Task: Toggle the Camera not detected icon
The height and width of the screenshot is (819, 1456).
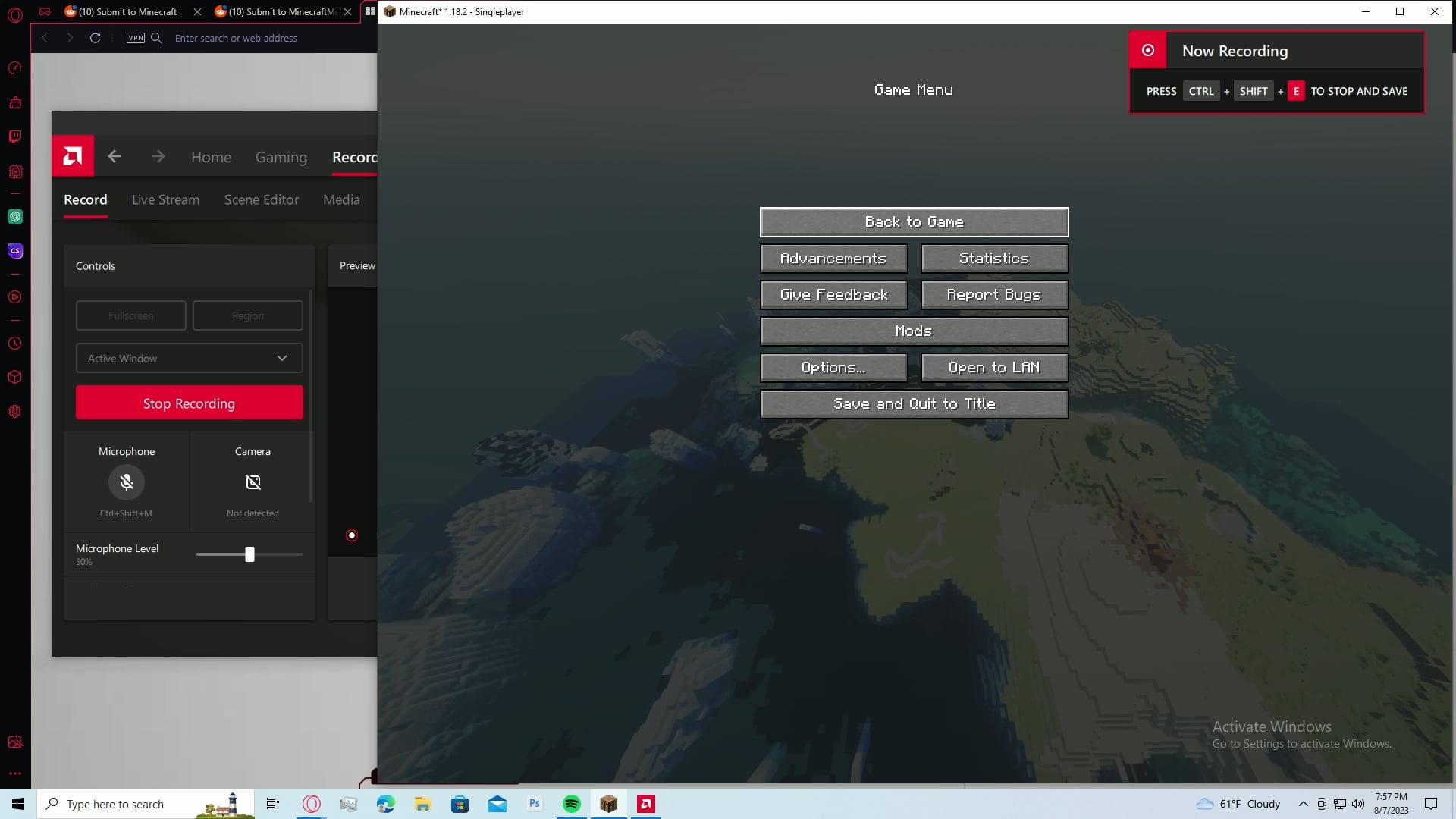Action: [x=253, y=482]
